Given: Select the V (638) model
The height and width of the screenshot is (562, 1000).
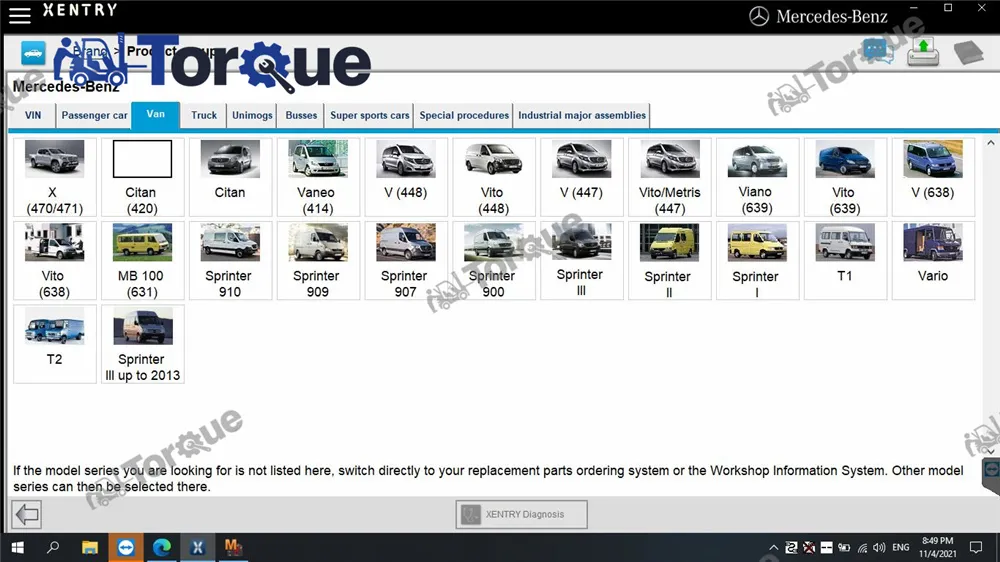Looking at the screenshot, I should [x=933, y=177].
